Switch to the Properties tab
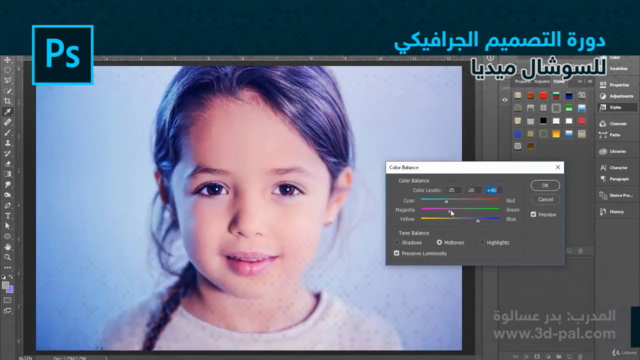This screenshot has height=360, width=640. click(x=522, y=82)
